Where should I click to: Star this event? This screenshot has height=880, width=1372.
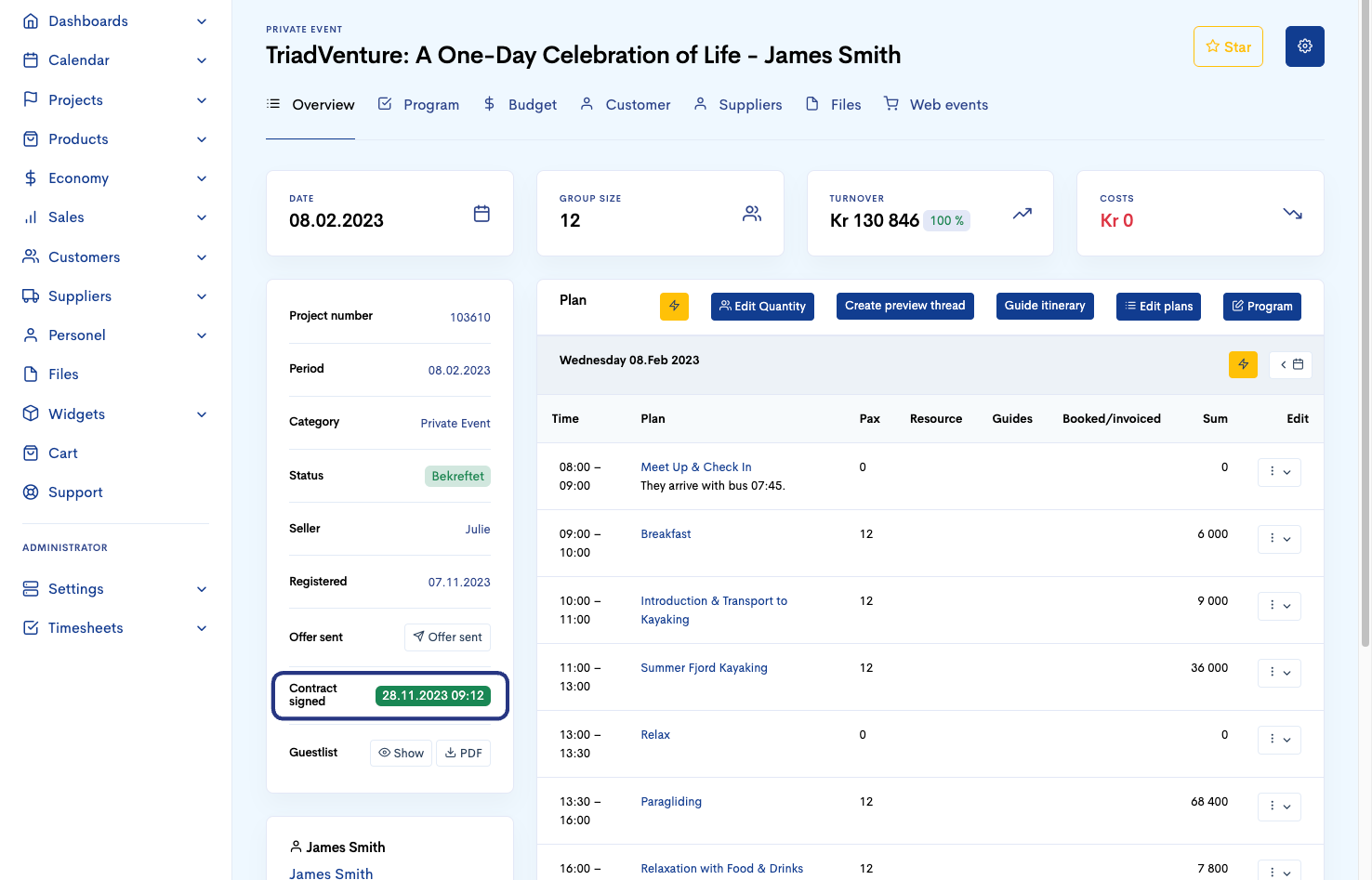(x=1227, y=46)
